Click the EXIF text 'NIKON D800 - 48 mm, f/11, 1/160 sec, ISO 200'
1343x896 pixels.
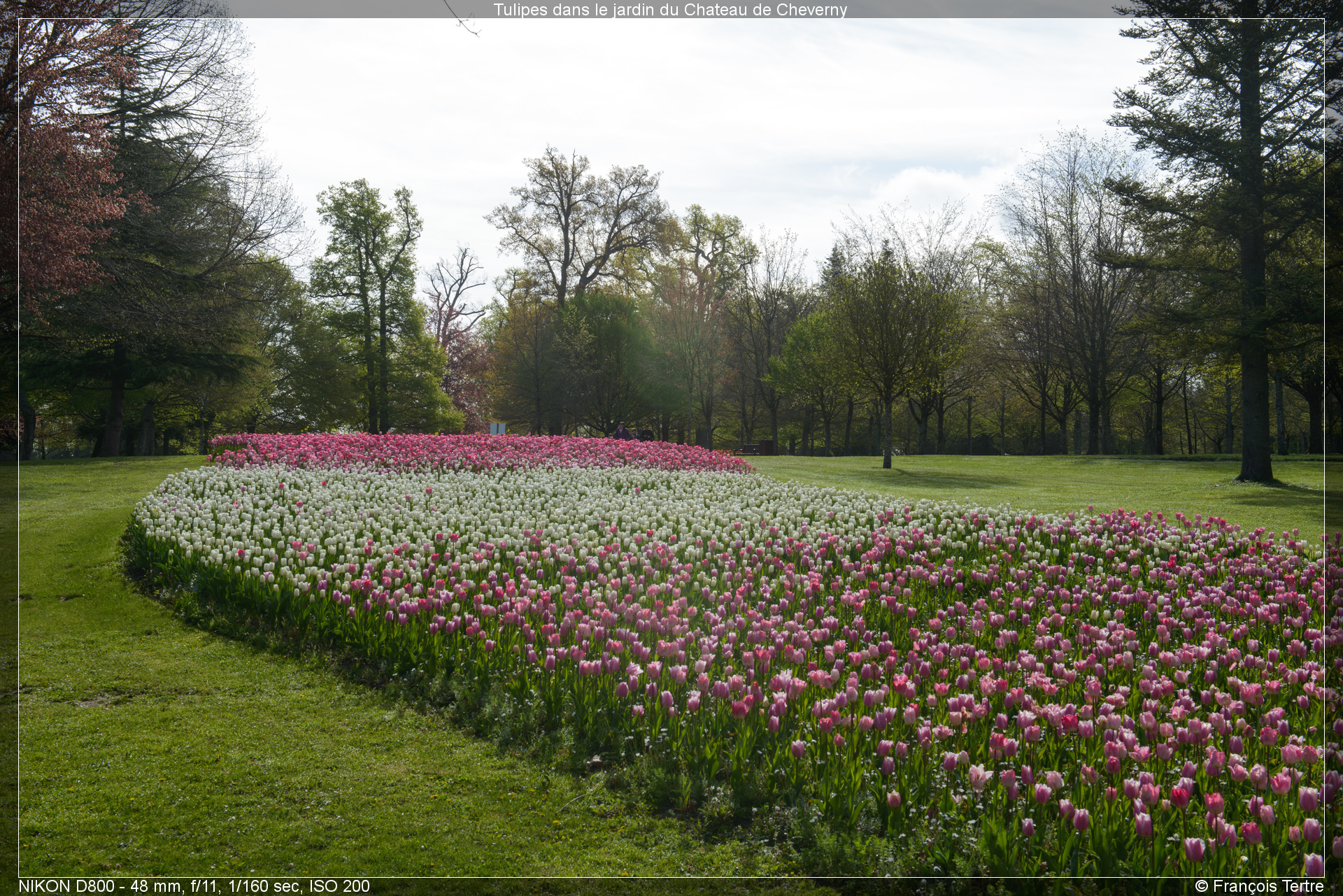[x=194, y=886]
